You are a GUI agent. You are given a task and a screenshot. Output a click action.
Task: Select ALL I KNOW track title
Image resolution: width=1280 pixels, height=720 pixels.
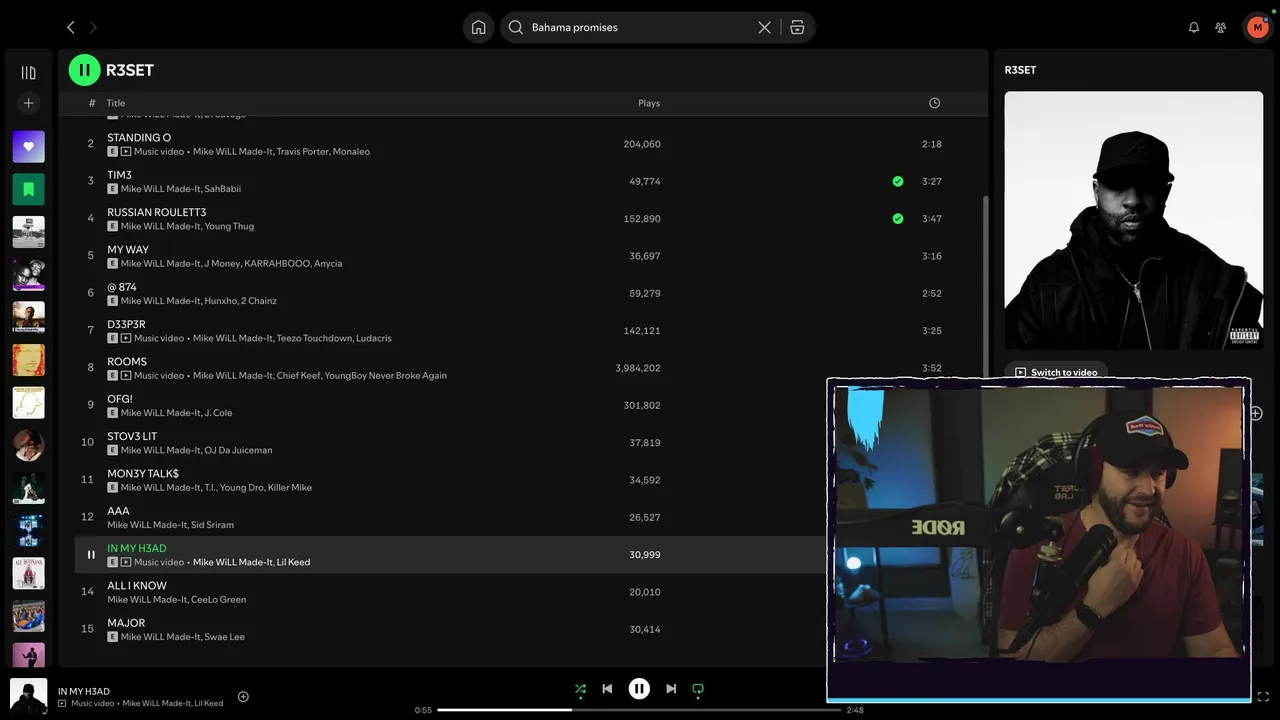(137, 586)
